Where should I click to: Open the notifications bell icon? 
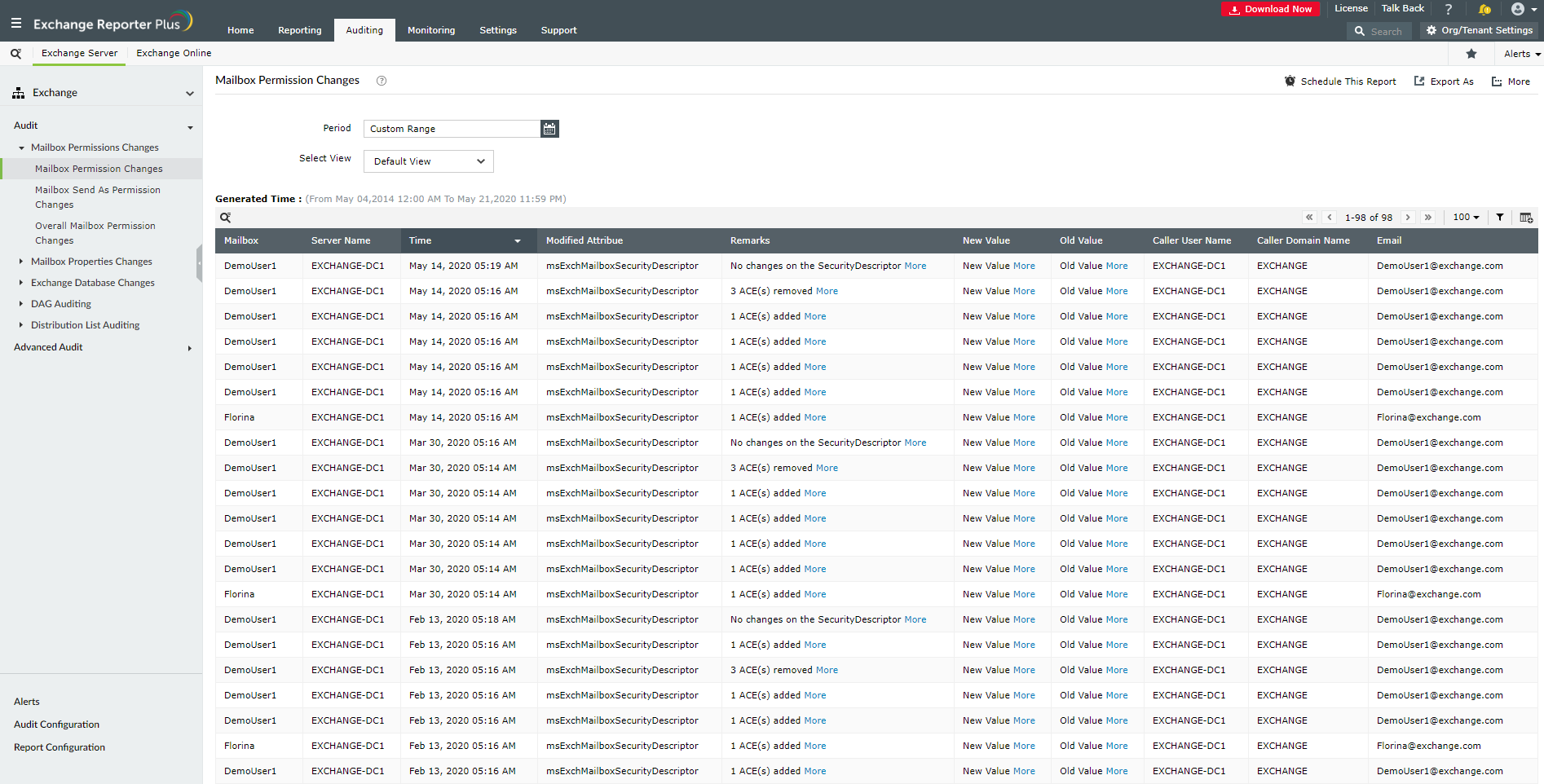[x=1484, y=10]
